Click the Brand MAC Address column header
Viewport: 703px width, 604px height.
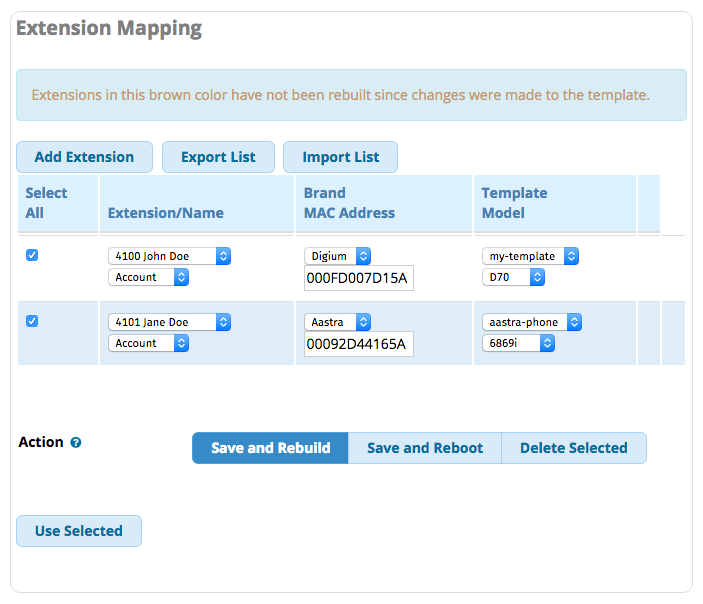[349, 203]
